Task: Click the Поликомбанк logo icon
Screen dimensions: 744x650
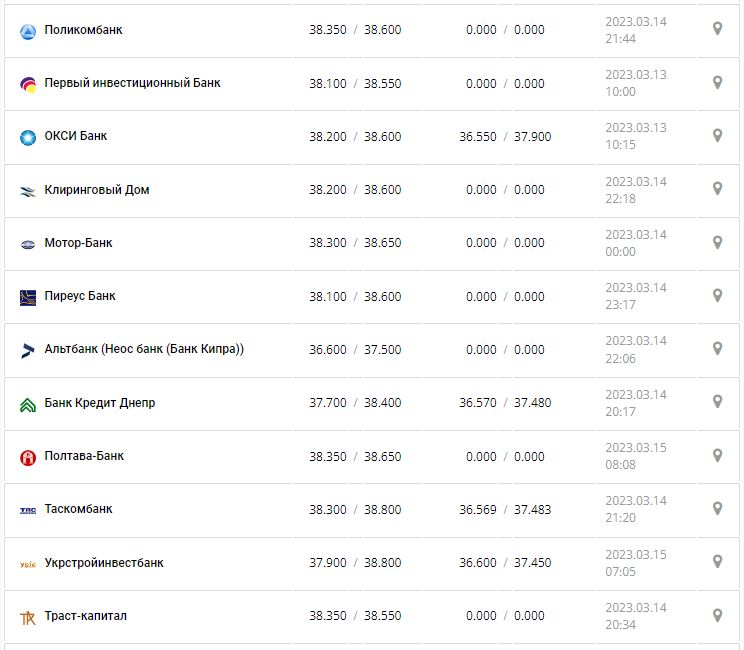Action: (28, 31)
